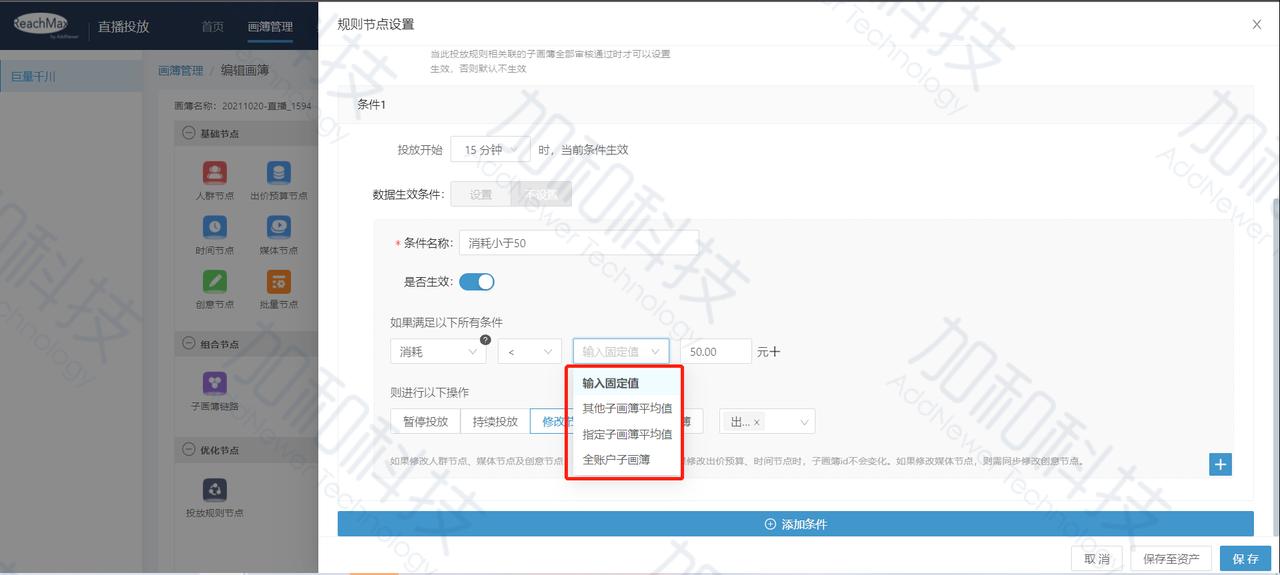This screenshot has height=575, width=1280.
Task: Select the 暂停投放 action
Action: click(x=425, y=421)
